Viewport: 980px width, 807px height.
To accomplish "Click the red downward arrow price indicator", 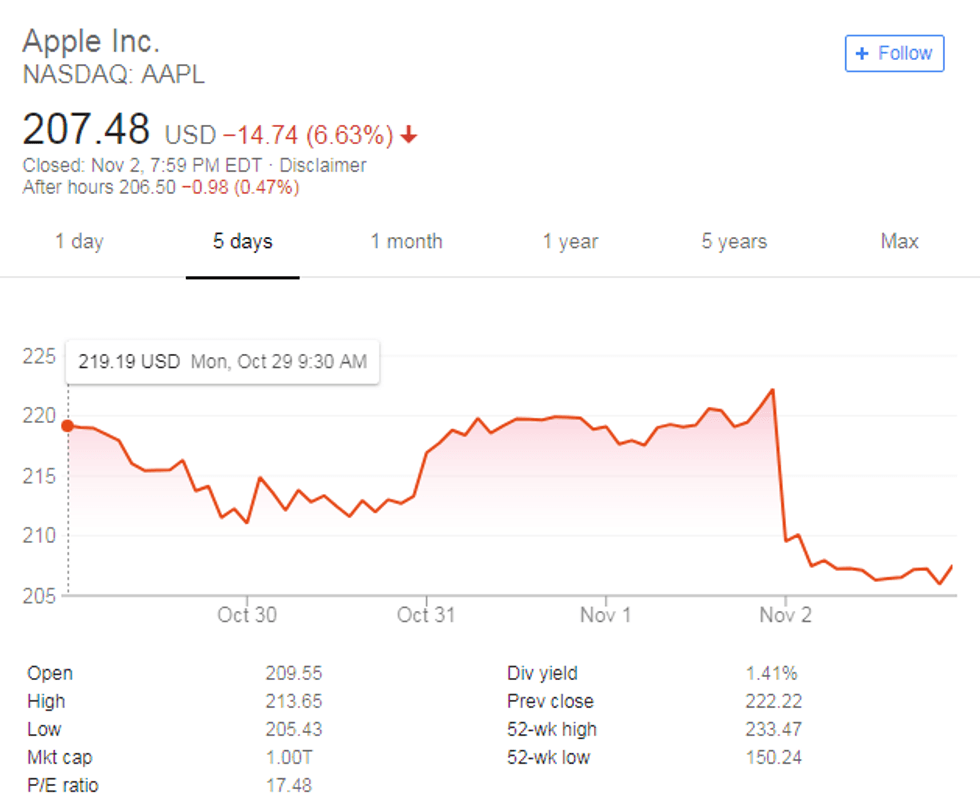I will [x=408, y=134].
